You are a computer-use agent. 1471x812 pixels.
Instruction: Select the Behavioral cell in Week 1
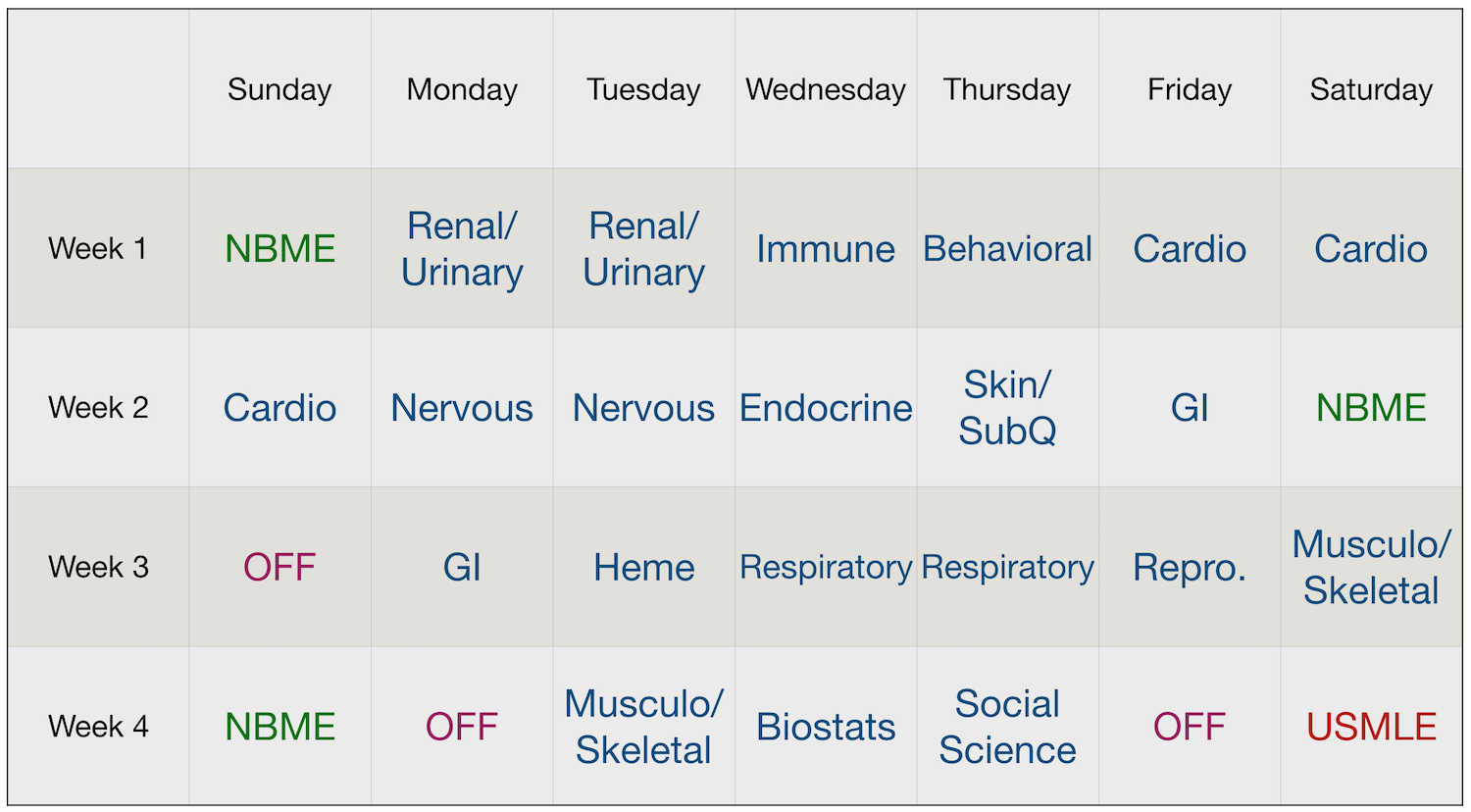(1007, 248)
